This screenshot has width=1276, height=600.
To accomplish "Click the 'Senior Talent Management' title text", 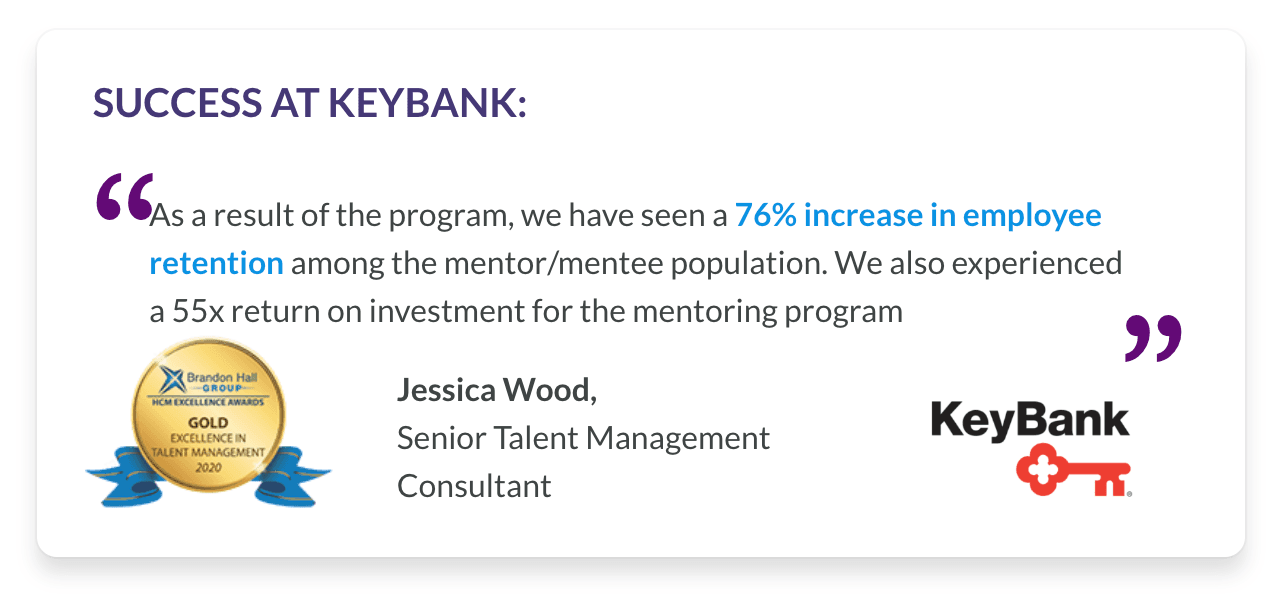I will (x=583, y=437).
